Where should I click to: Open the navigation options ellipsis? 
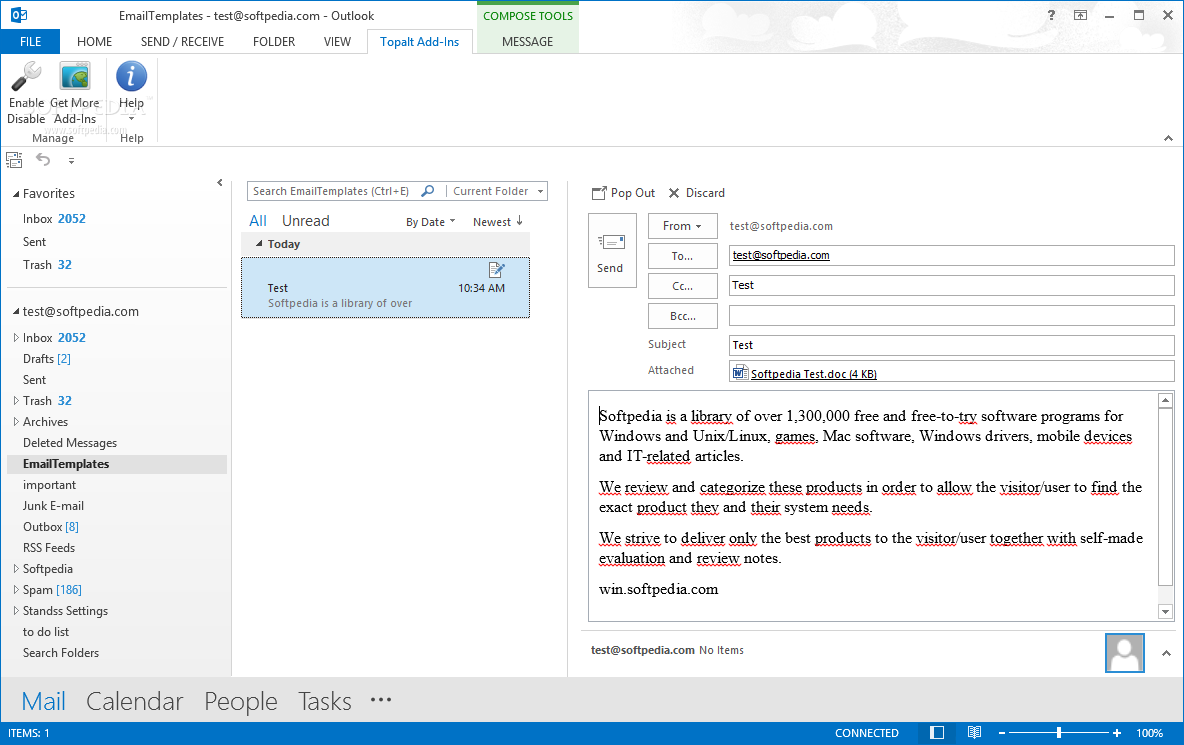(x=381, y=700)
